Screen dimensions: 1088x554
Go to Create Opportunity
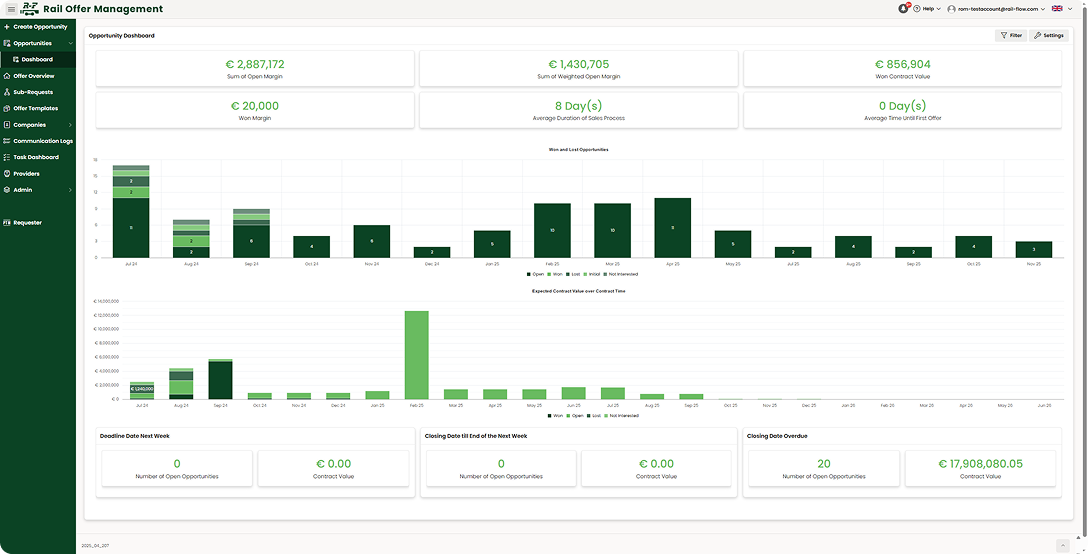pyautogui.click(x=37, y=27)
